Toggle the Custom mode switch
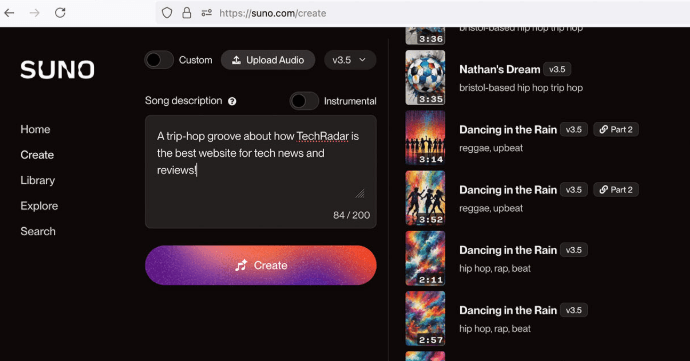Viewport: 690px width, 361px height. pos(159,60)
